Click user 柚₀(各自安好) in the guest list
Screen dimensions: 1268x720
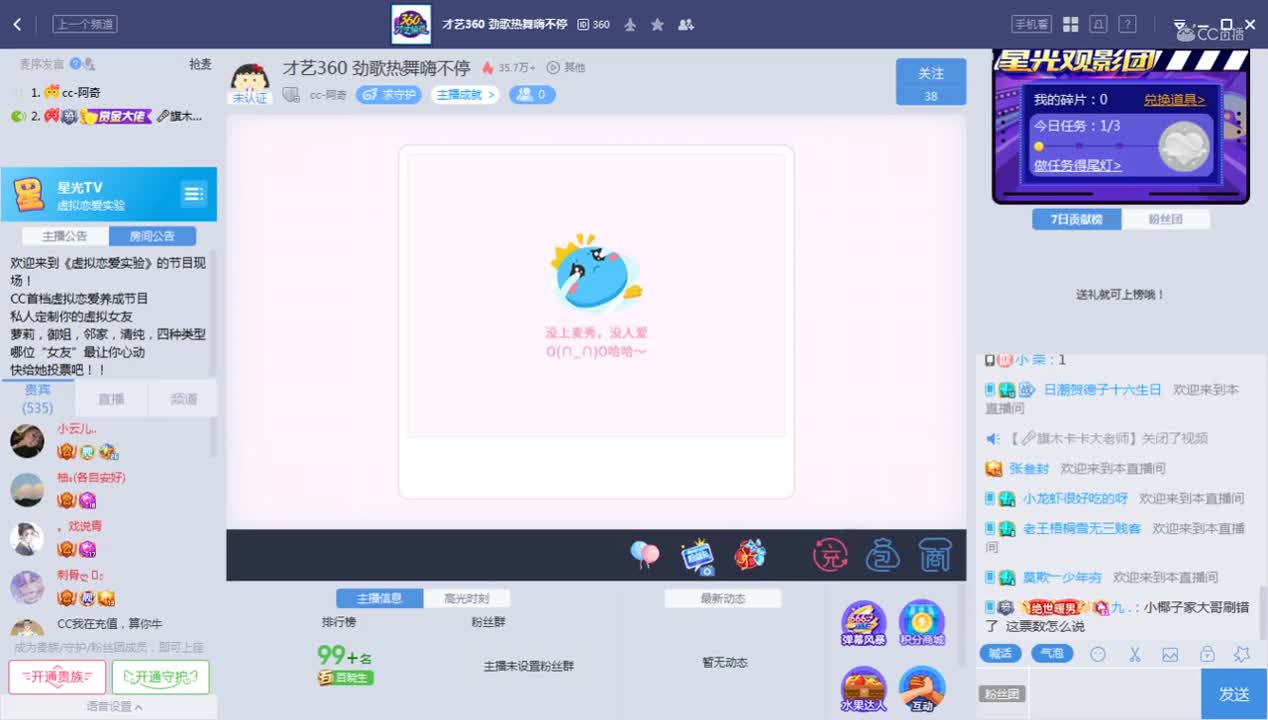pyautogui.click(x=91, y=478)
